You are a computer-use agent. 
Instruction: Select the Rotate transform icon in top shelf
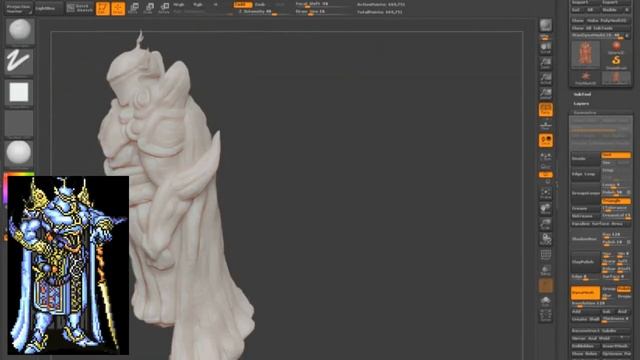point(164,8)
